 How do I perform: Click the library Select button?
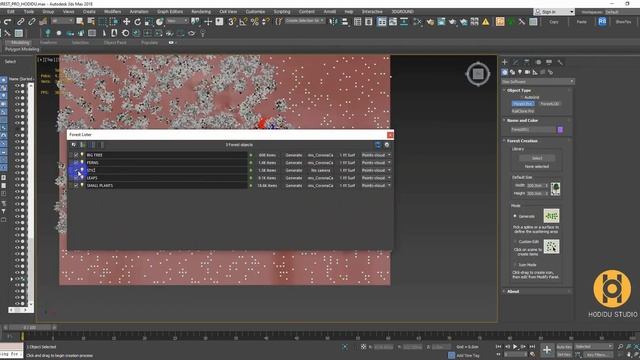coord(537,158)
